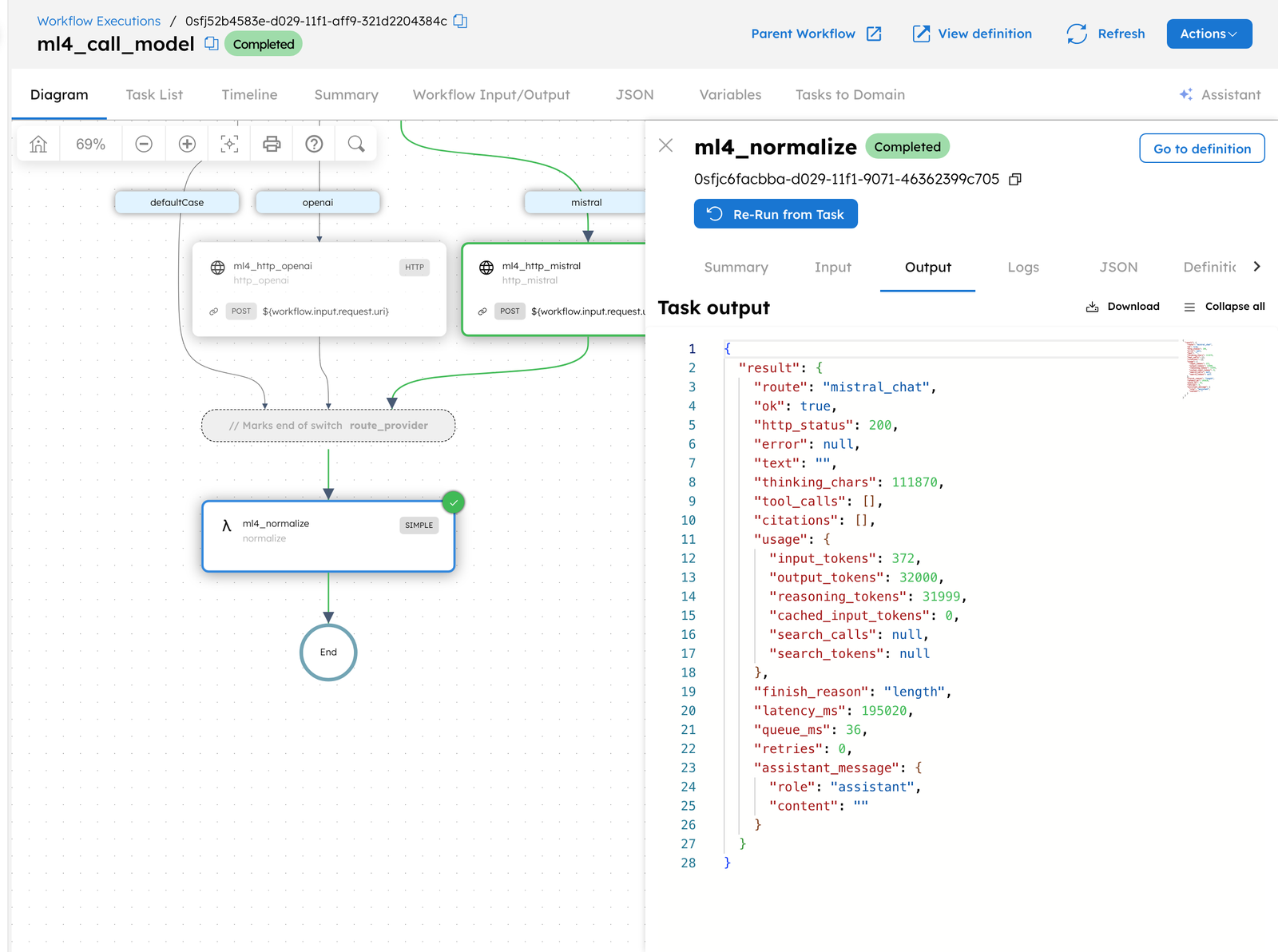Click the Assistant sparkle icon
The width and height of the screenshot is (1278, 952).
pyautogui.click(x=1186, y=94)
